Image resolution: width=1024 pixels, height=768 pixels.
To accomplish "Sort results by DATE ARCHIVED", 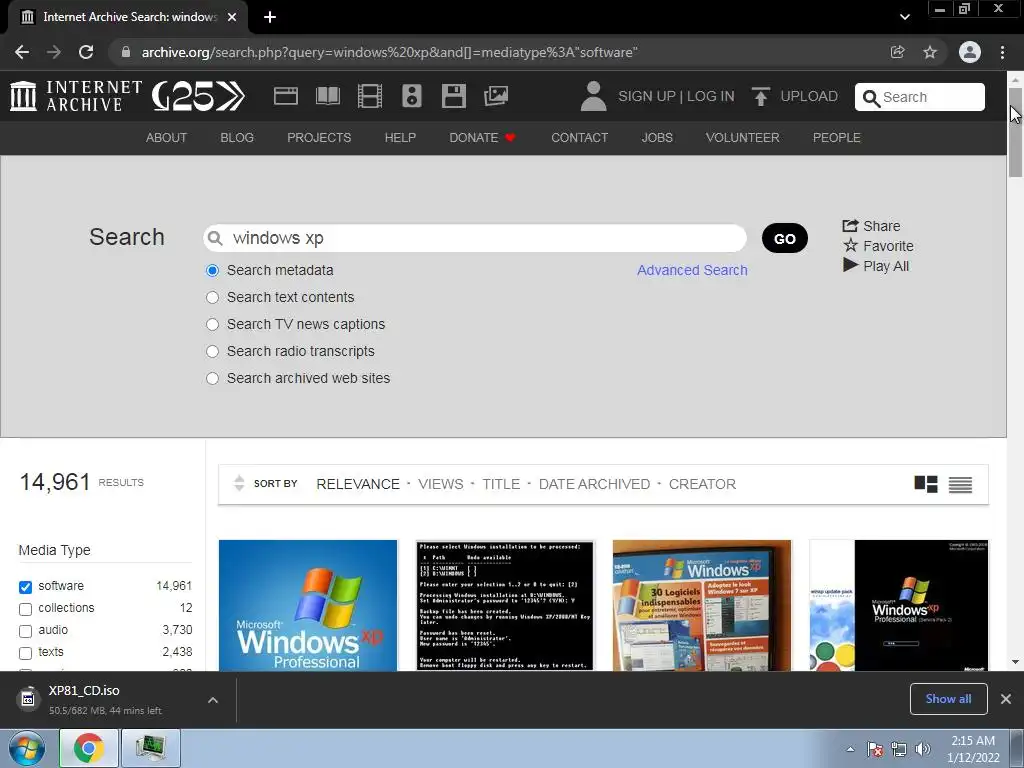I will coord(594,484).
